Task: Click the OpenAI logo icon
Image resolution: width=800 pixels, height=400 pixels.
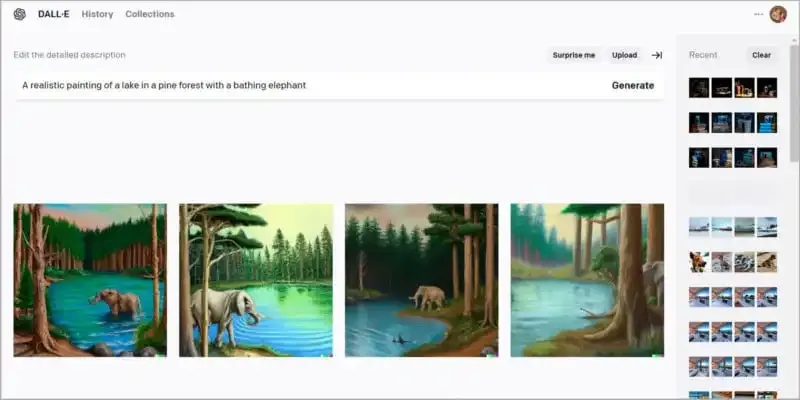Action: [x=20, y=14]
